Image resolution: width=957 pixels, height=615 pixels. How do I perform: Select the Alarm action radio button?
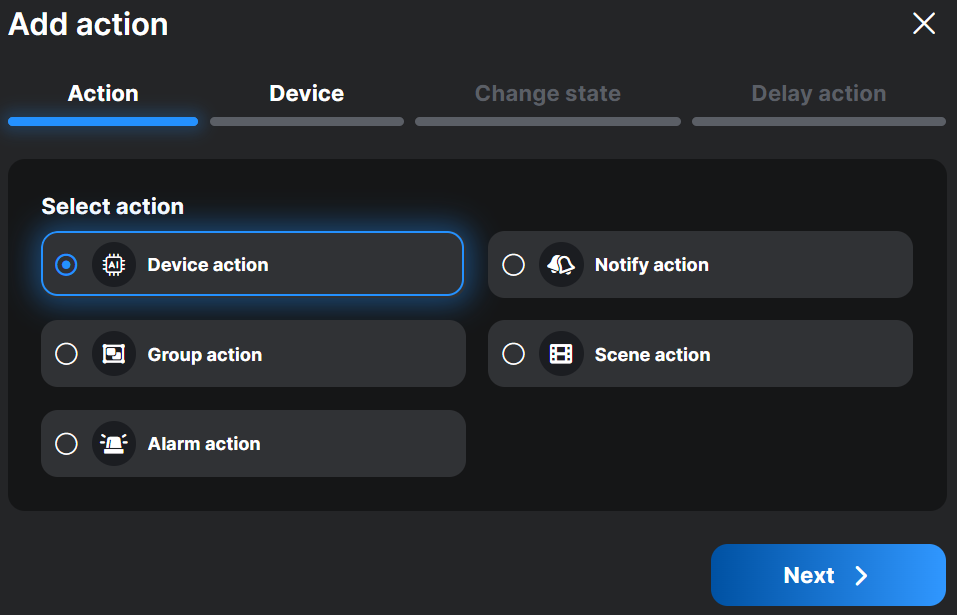[x=67, y=443]
